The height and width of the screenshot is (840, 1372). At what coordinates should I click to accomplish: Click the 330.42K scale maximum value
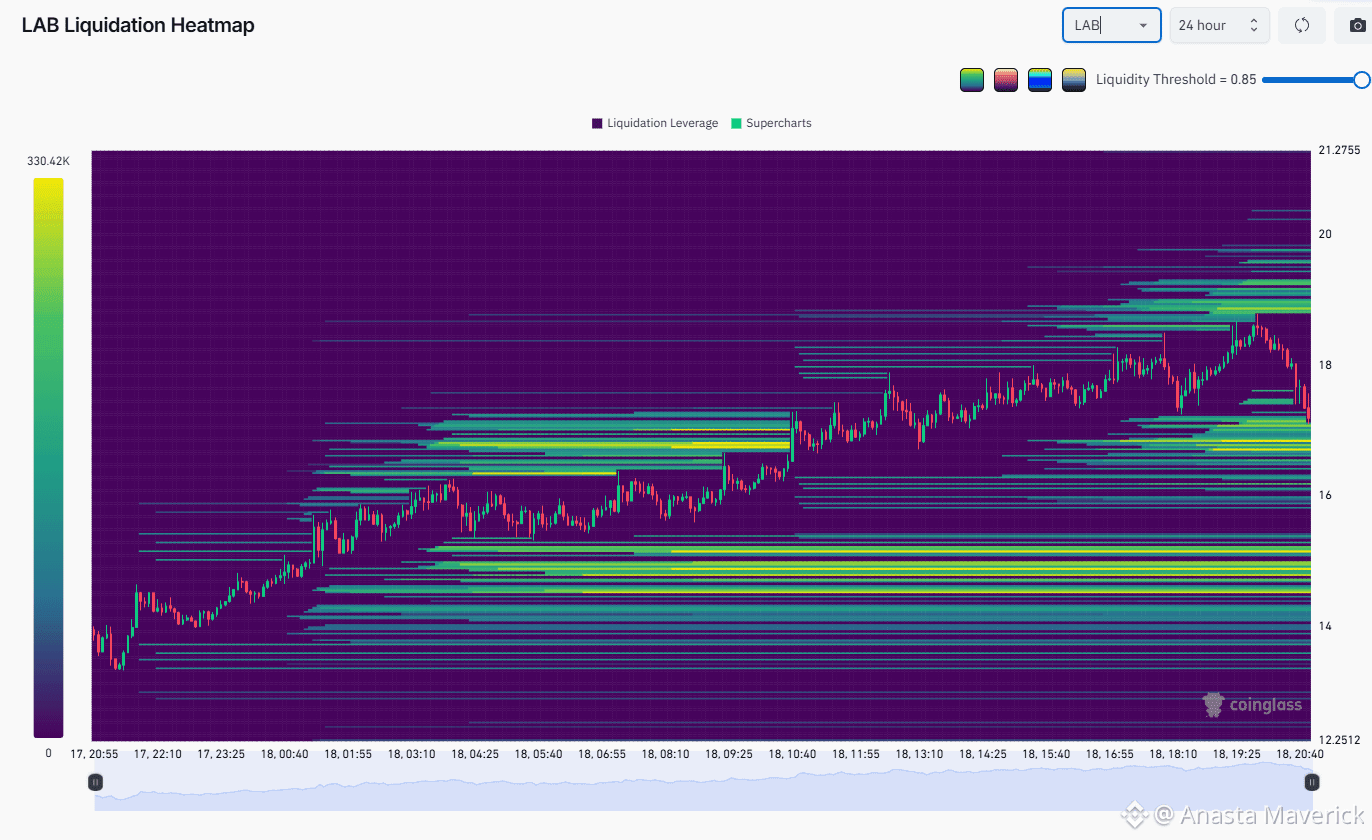coord(48,161)
